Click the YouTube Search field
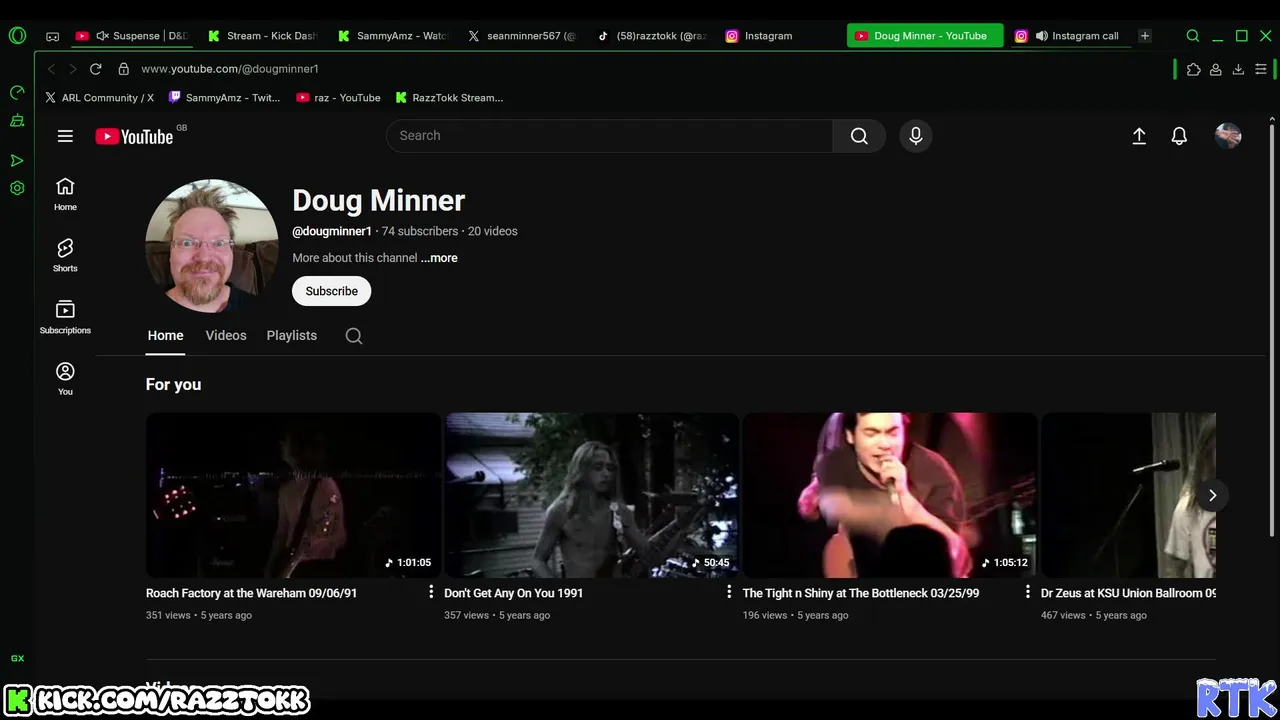 (x=609, y=136)
